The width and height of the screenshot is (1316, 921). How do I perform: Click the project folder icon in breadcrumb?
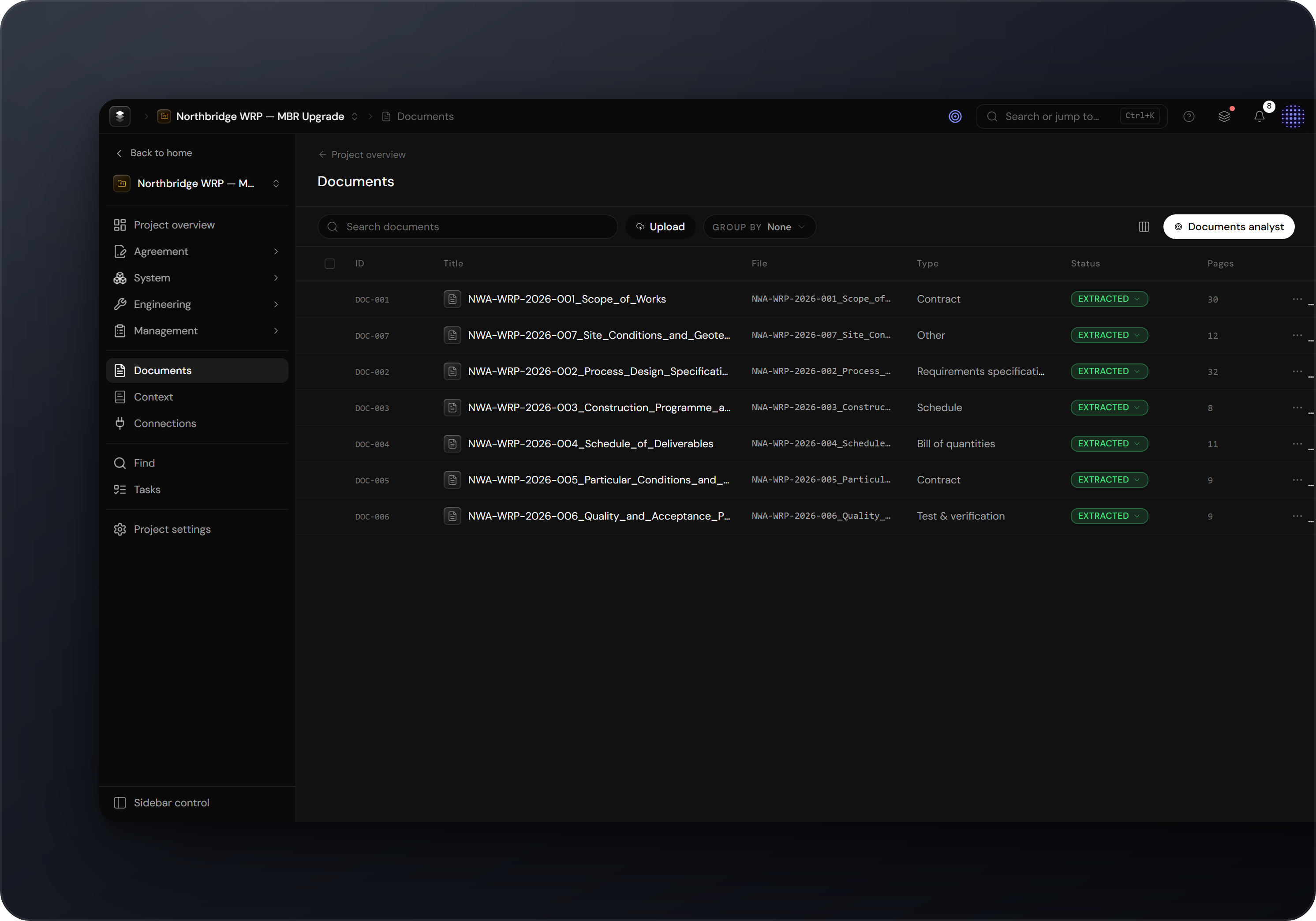pos(164,116)
